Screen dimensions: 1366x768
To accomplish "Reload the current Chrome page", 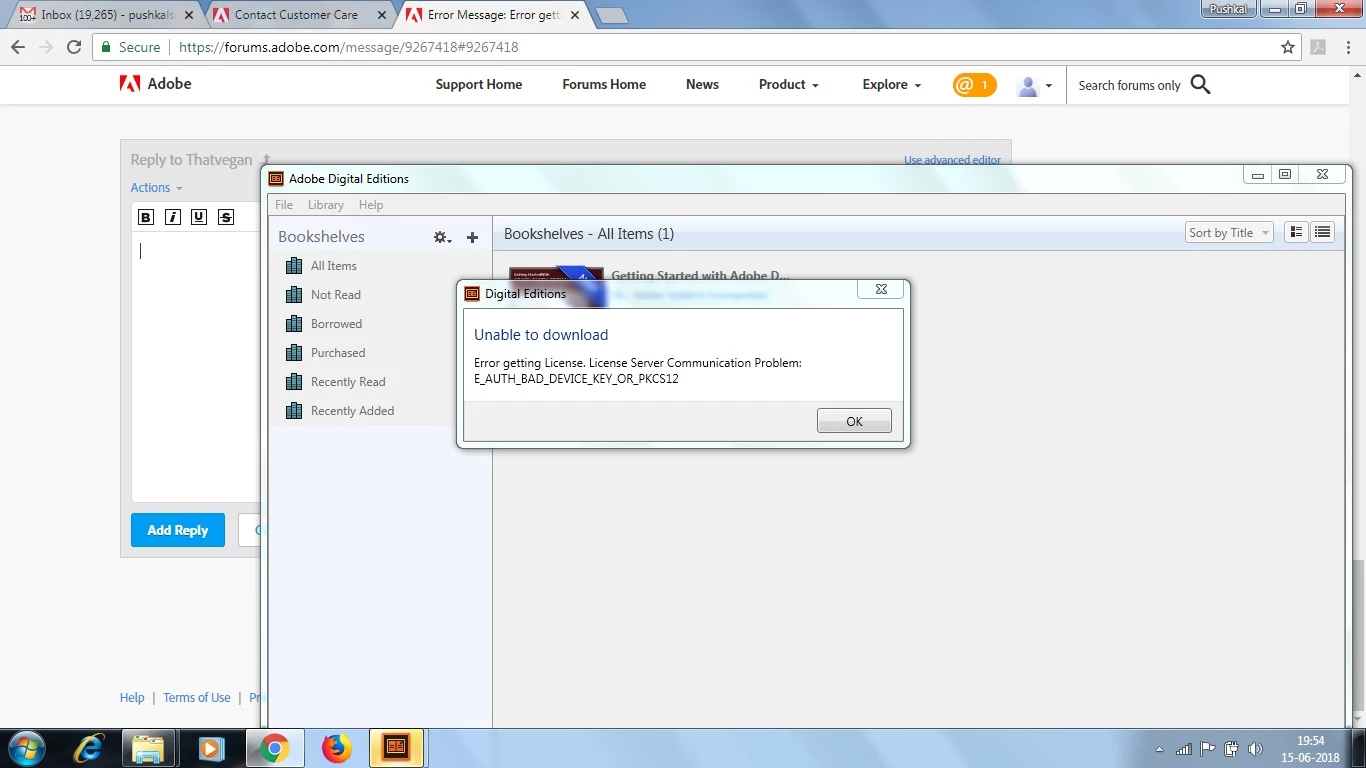I will pos(74,47).
